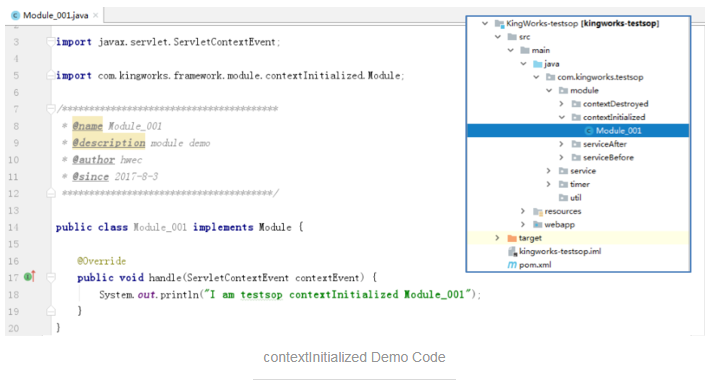Collapse the contextInitialized package chevron
The image size is (708, 386).
point(562,117)
